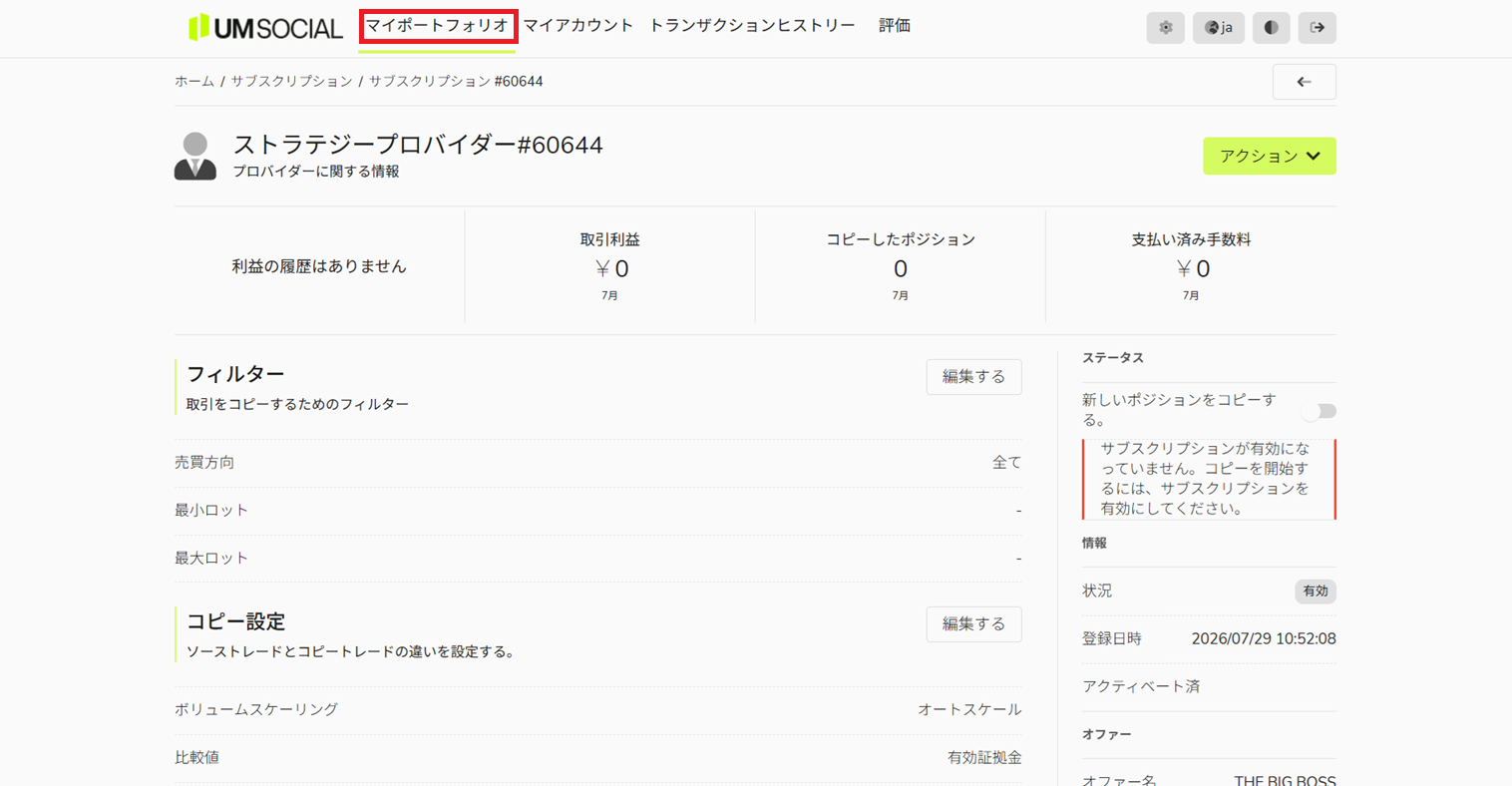Go to ホーム breadcrumb link
The height and width of the screenshot is (786, 1512).
[x=194, y=81]
